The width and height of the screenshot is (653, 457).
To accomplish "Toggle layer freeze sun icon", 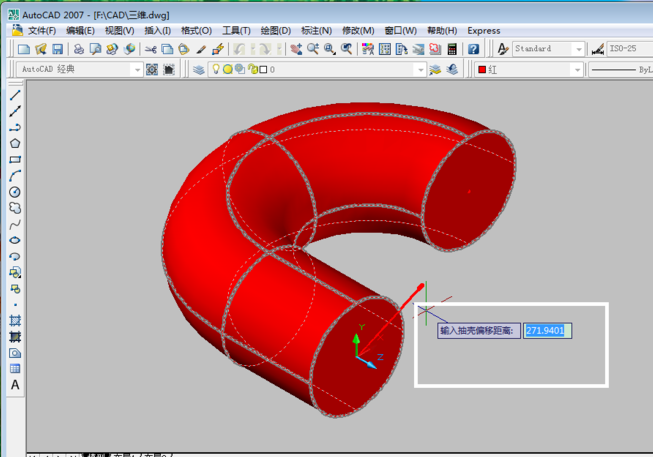I will (x=227, y=70).
